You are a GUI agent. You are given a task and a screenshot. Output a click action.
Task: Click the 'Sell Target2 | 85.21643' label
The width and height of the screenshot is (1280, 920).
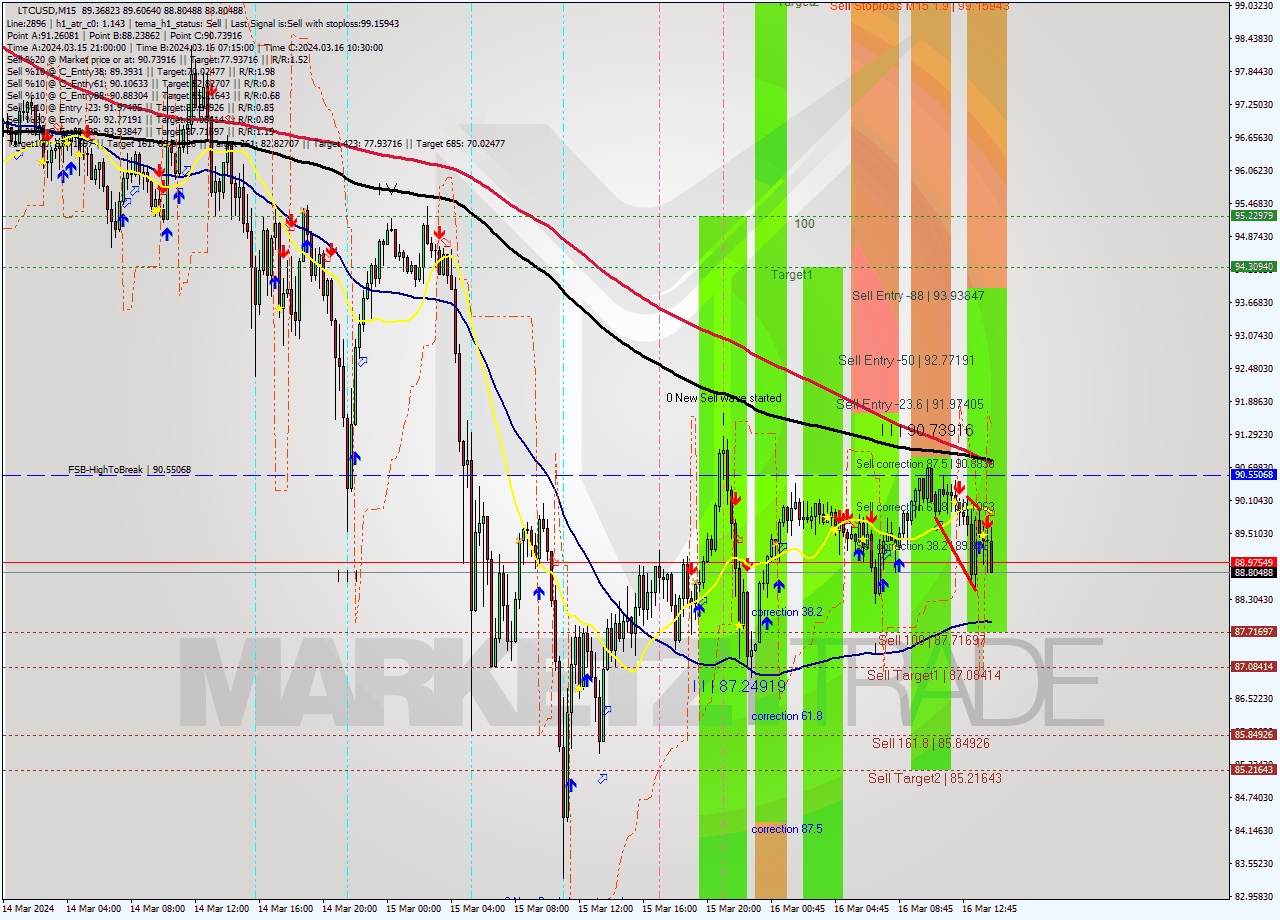pyautogui.click(x=934, y=778)
